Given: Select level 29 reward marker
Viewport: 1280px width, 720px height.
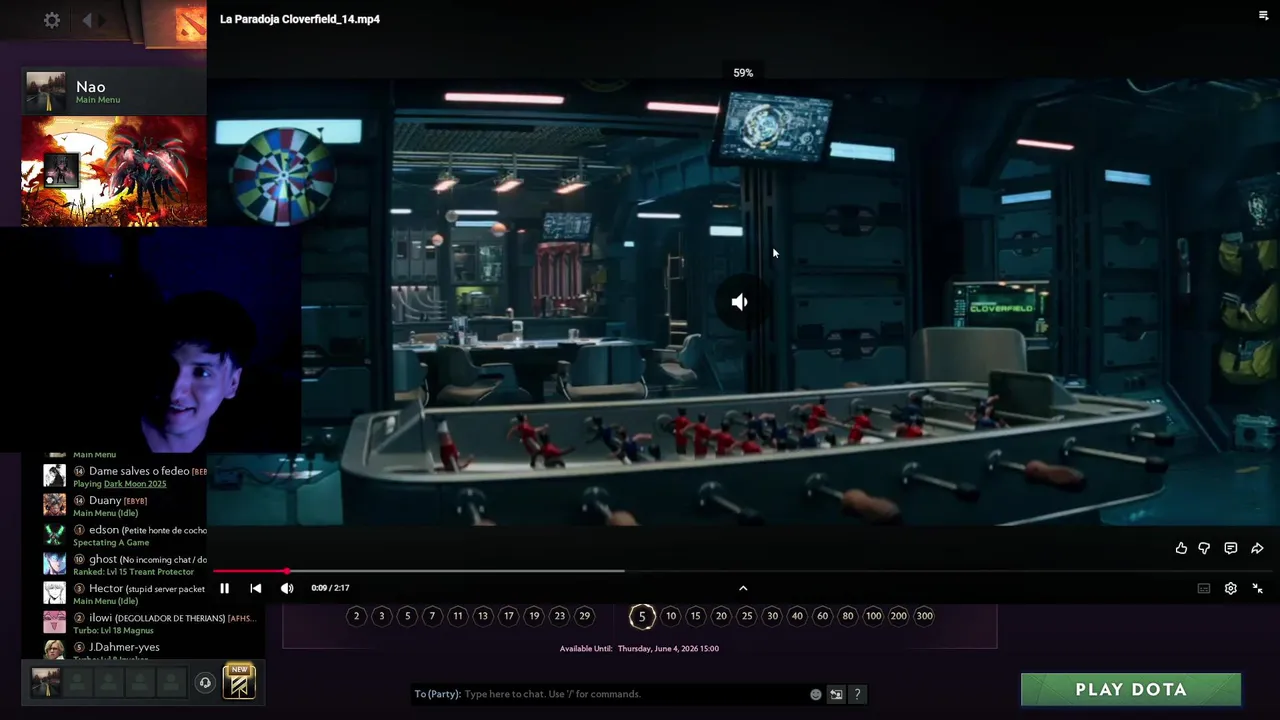Looking at the screenshot, I should [x=585, y=616].
